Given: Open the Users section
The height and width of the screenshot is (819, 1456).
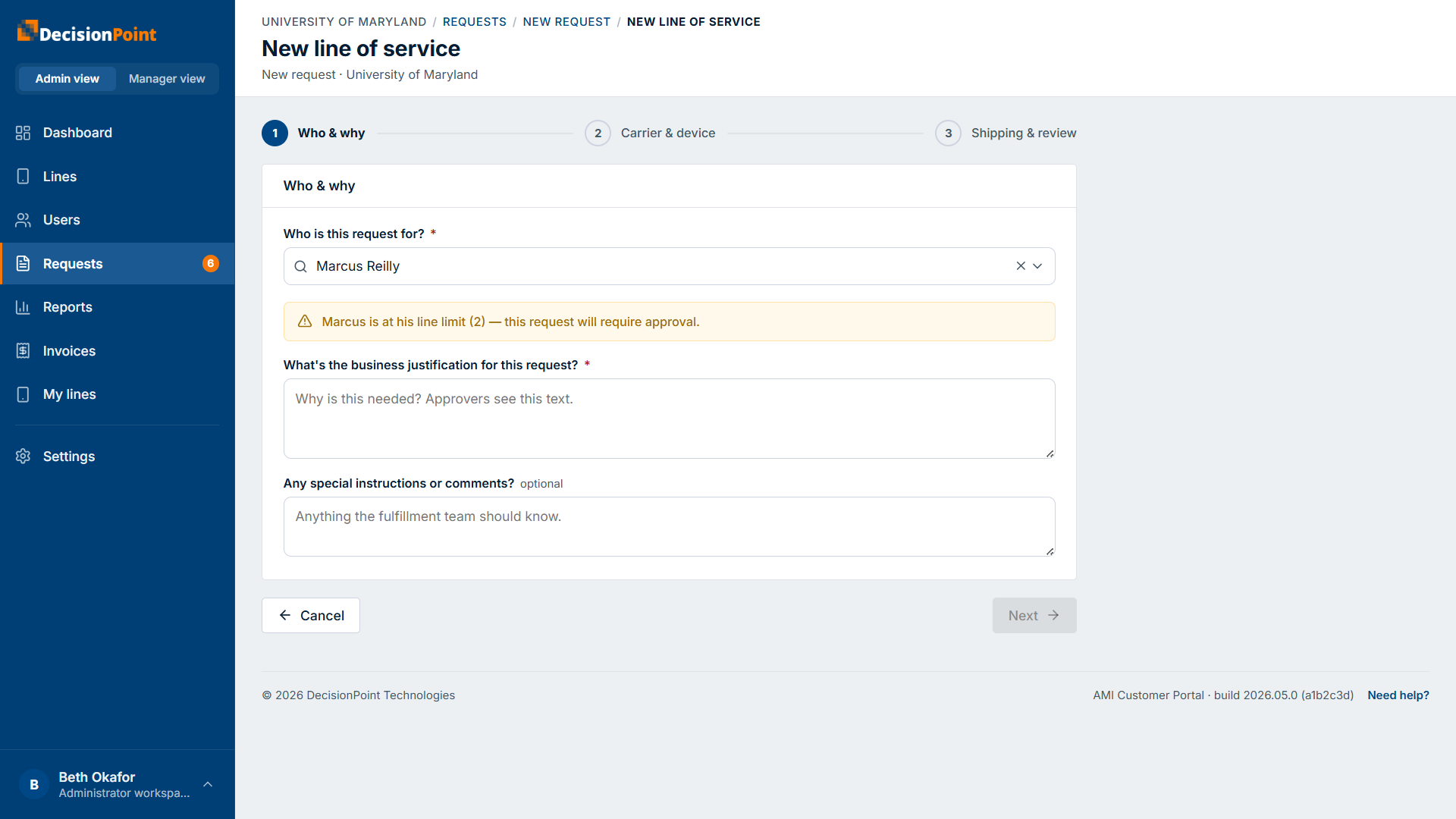Looking at the screenshot, I should [118, 220].
